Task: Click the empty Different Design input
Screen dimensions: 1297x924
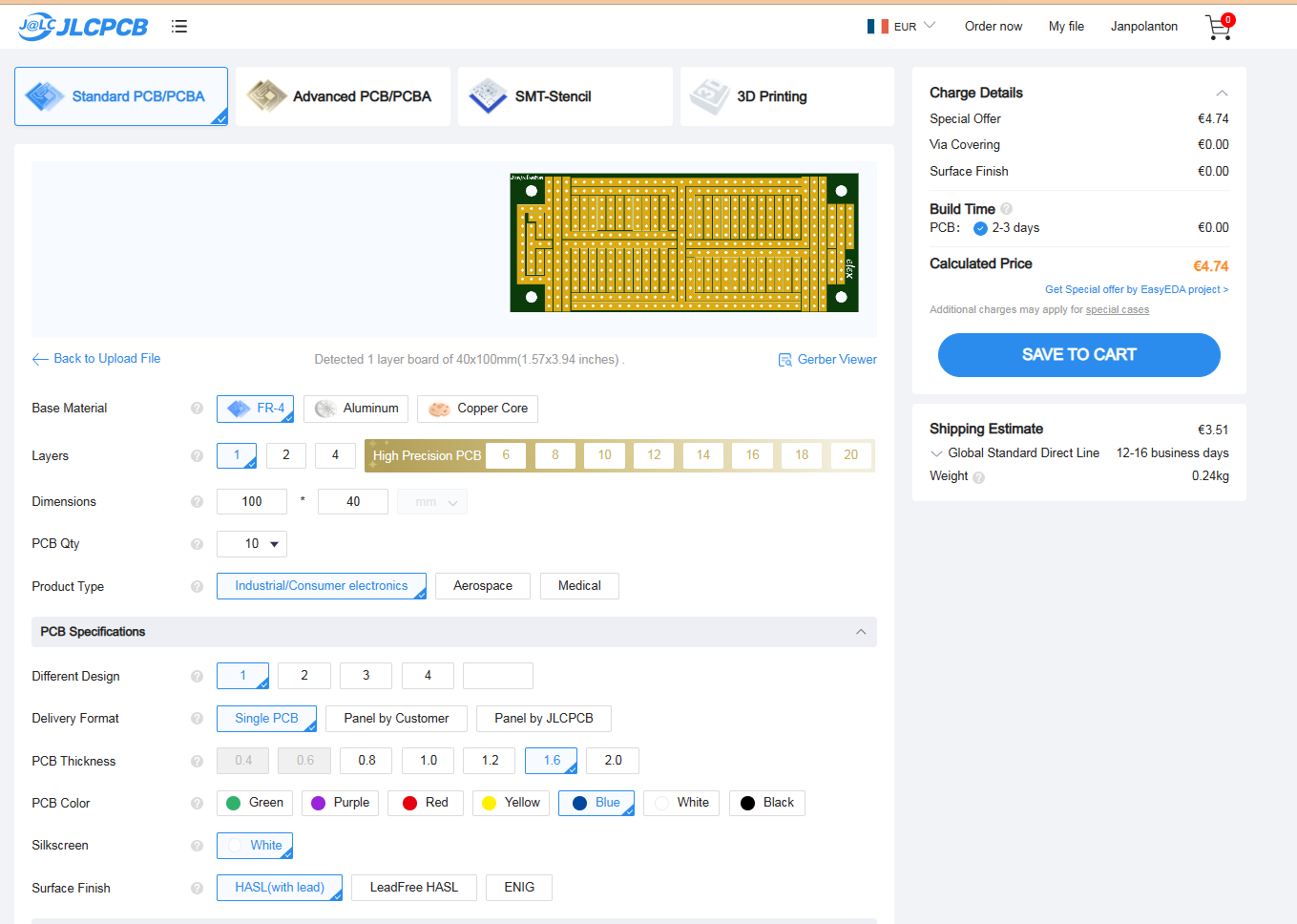Action: (498, 677)
